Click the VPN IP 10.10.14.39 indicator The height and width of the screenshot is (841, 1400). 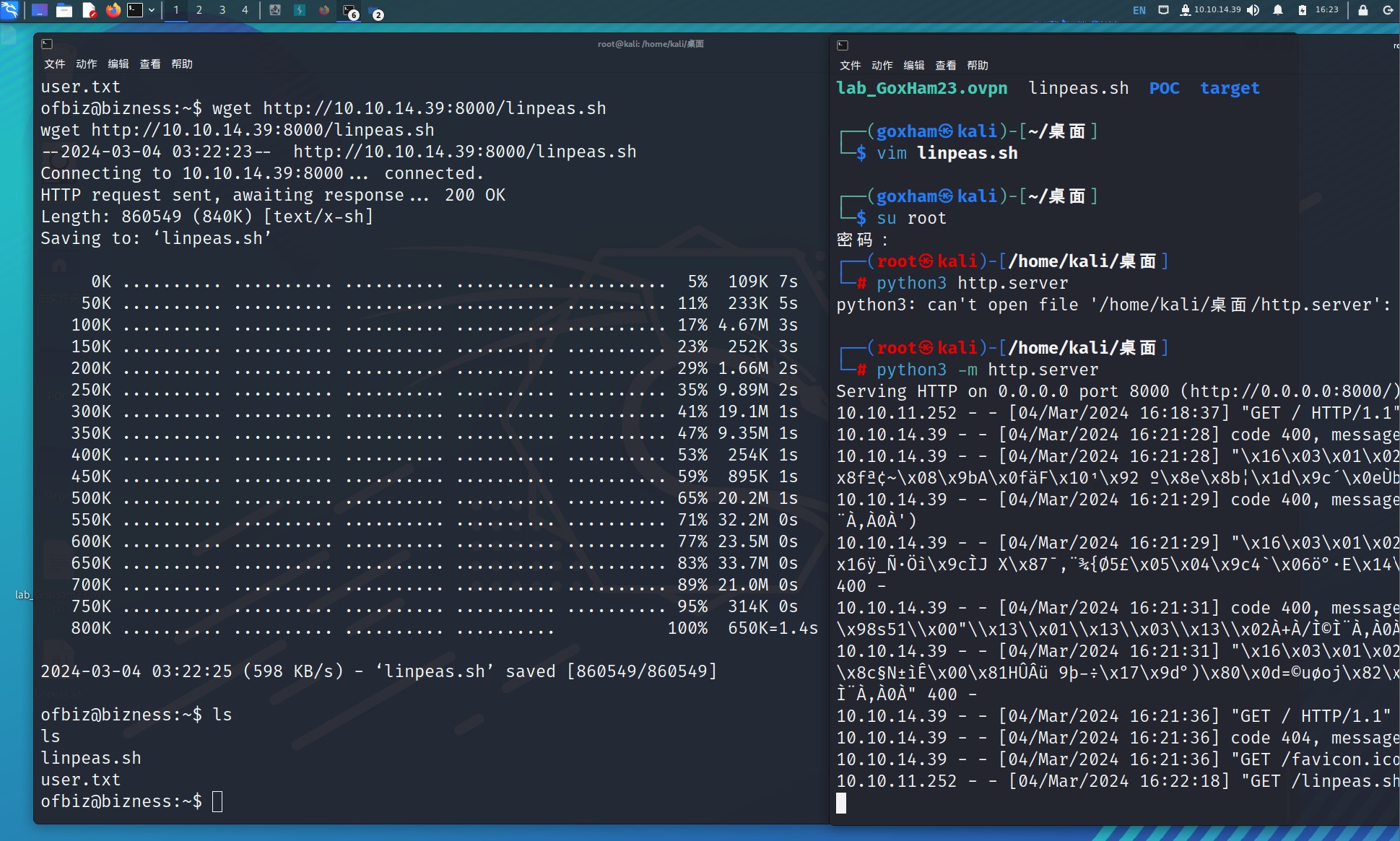[1211, 10]
